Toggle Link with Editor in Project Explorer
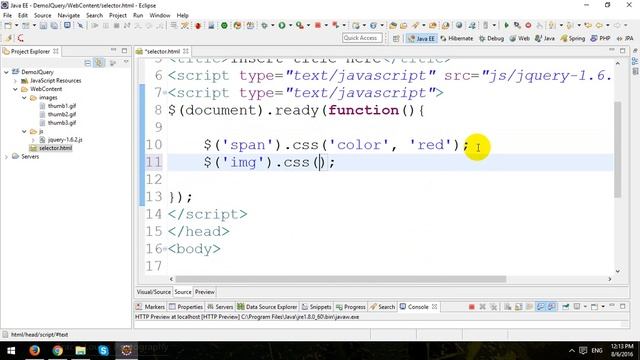Screen dimensions: 640x360 click(x=99, y=63)
